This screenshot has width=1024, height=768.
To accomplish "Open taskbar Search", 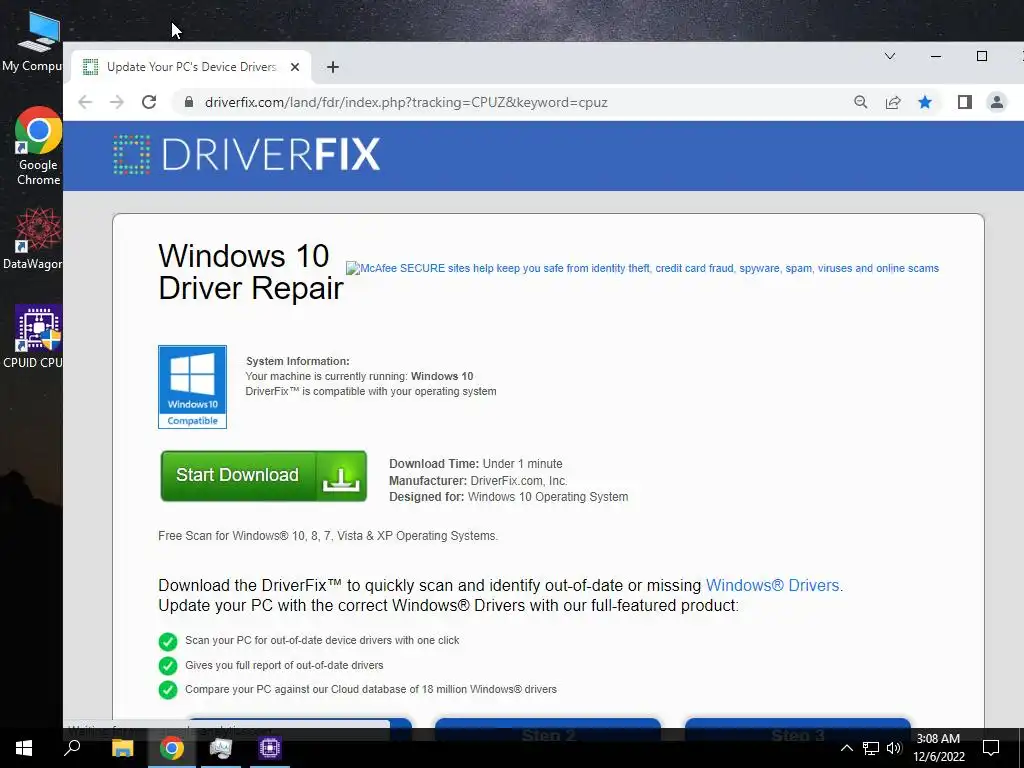I will [72, 748].
